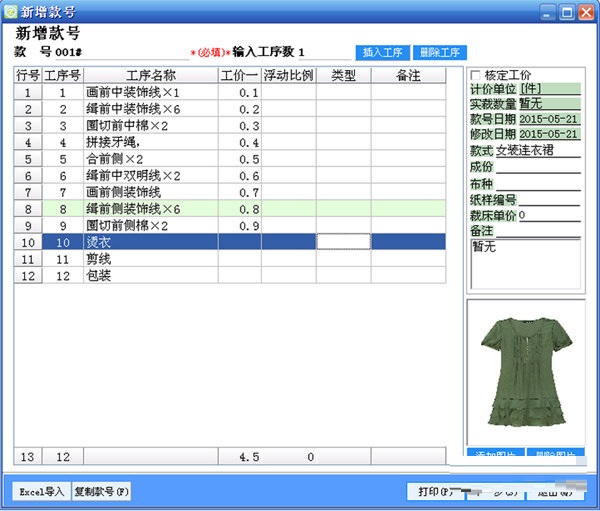Click the 裁床单价 input field
Viewport: 600px width, 511px height.
coord(549,215)
